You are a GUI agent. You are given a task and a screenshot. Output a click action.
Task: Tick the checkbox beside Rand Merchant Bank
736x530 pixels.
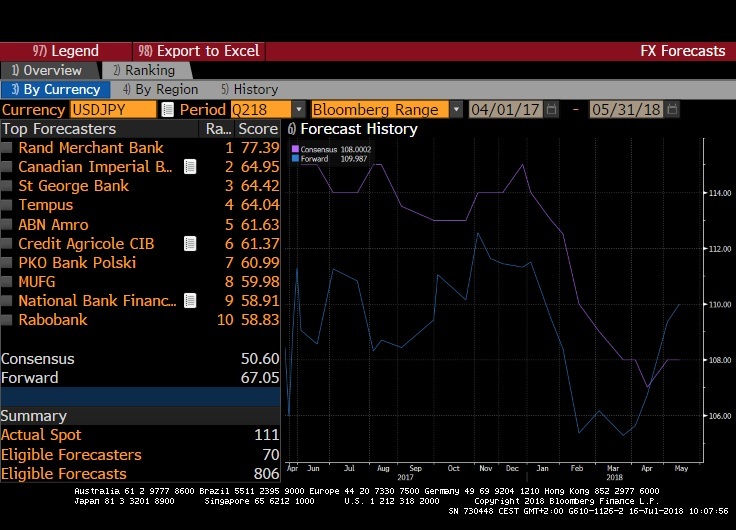tap(7, 148)
